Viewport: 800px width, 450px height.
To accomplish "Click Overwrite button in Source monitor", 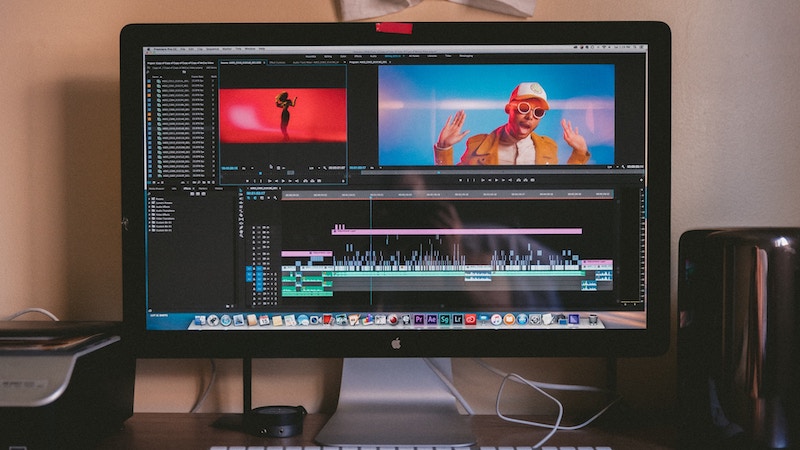I will [x=312, y=181].
